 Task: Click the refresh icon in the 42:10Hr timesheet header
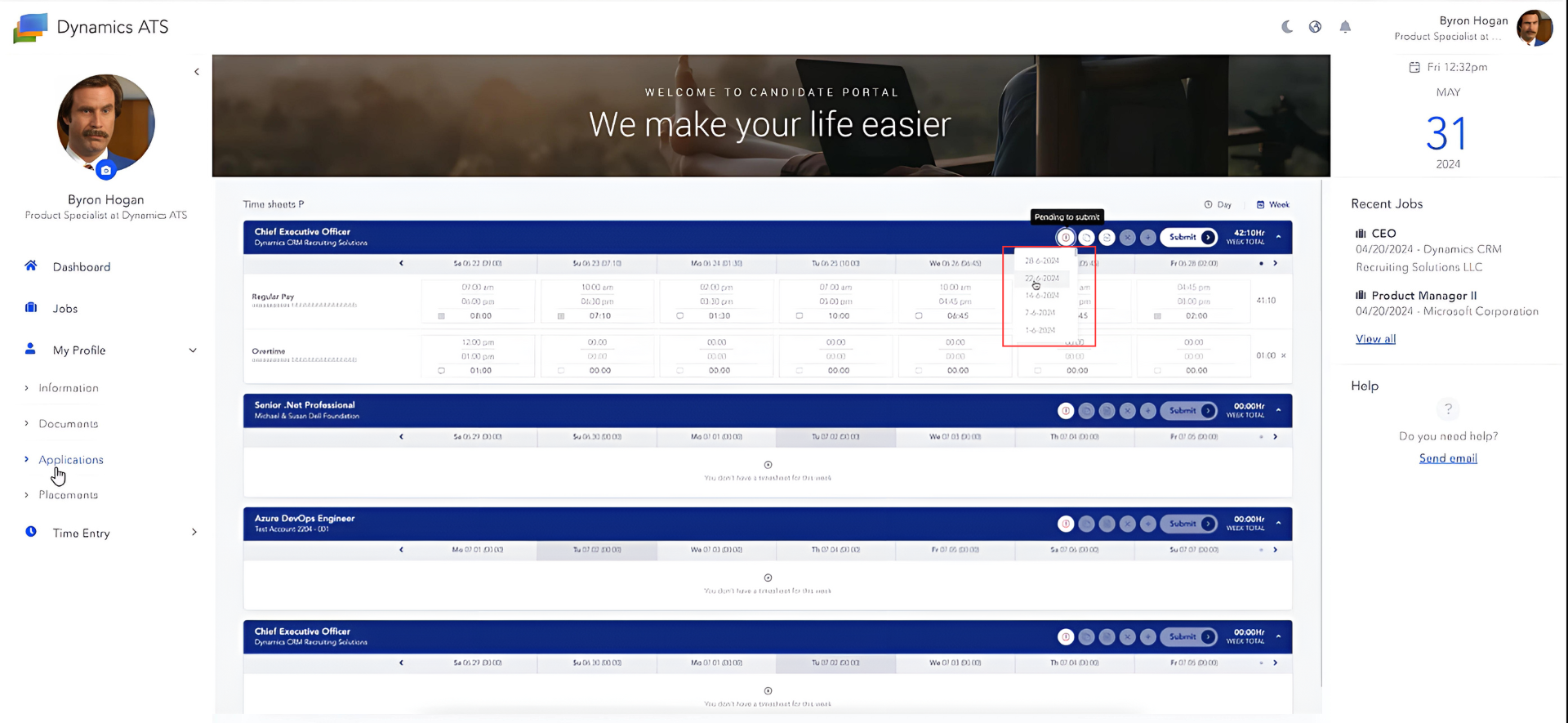click(x=1107, y=238)
